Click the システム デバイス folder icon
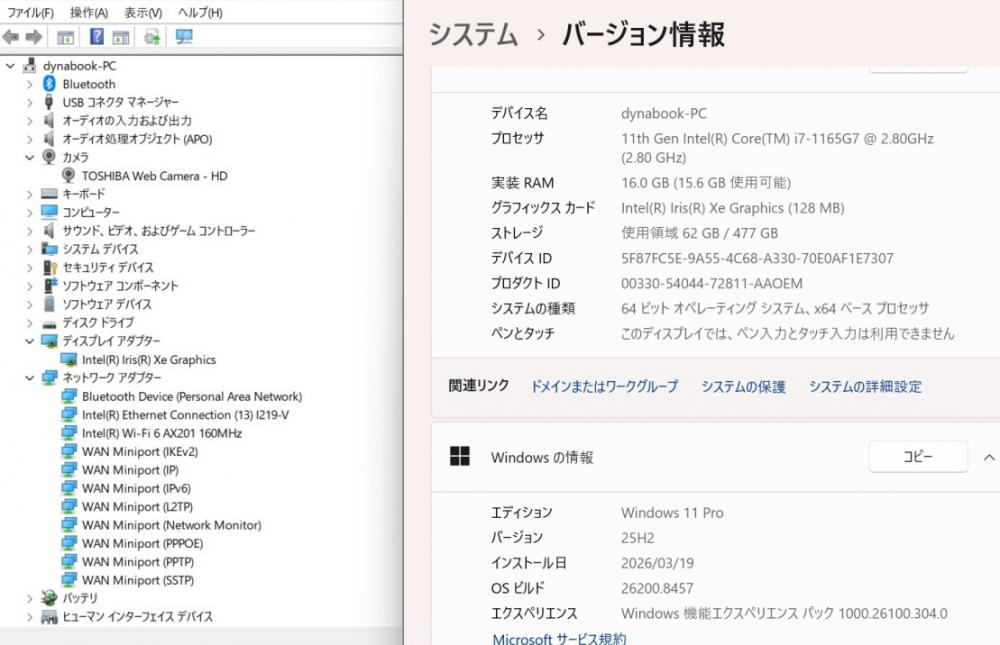1000x645 pixels. click(x=49, y=249)
